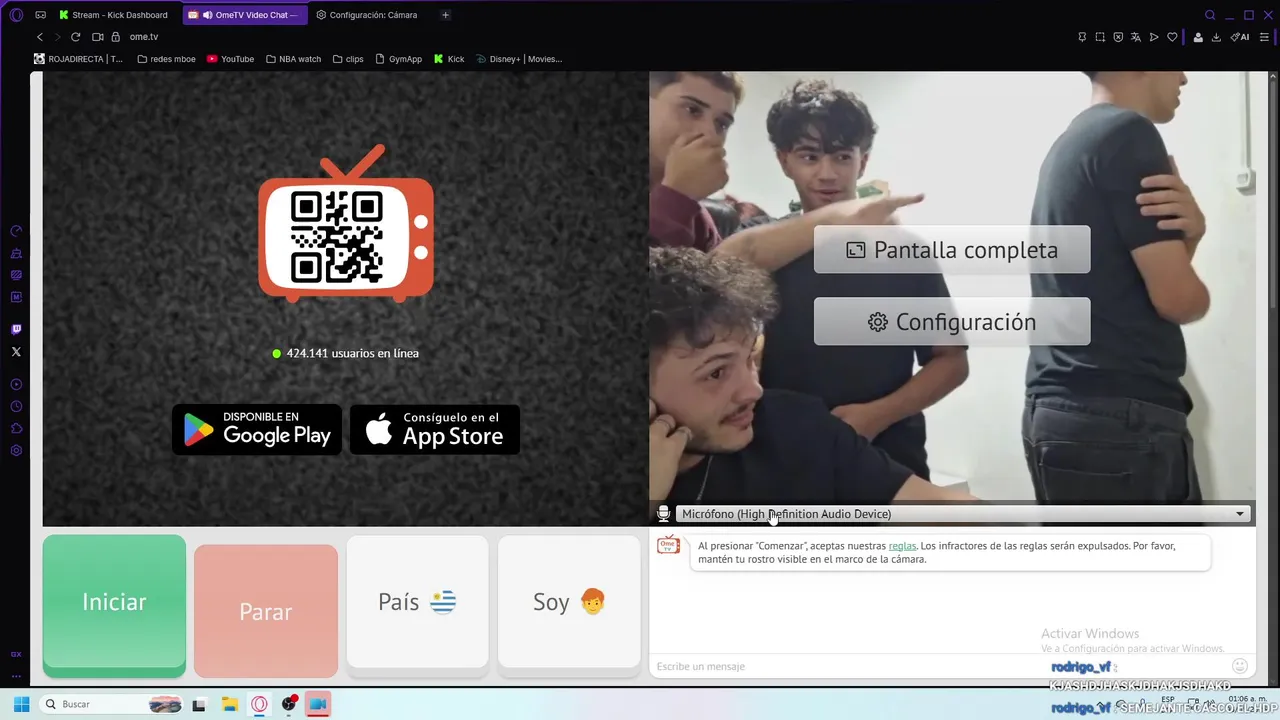Open the ad blocker shield icon

tap(1118, 37)
